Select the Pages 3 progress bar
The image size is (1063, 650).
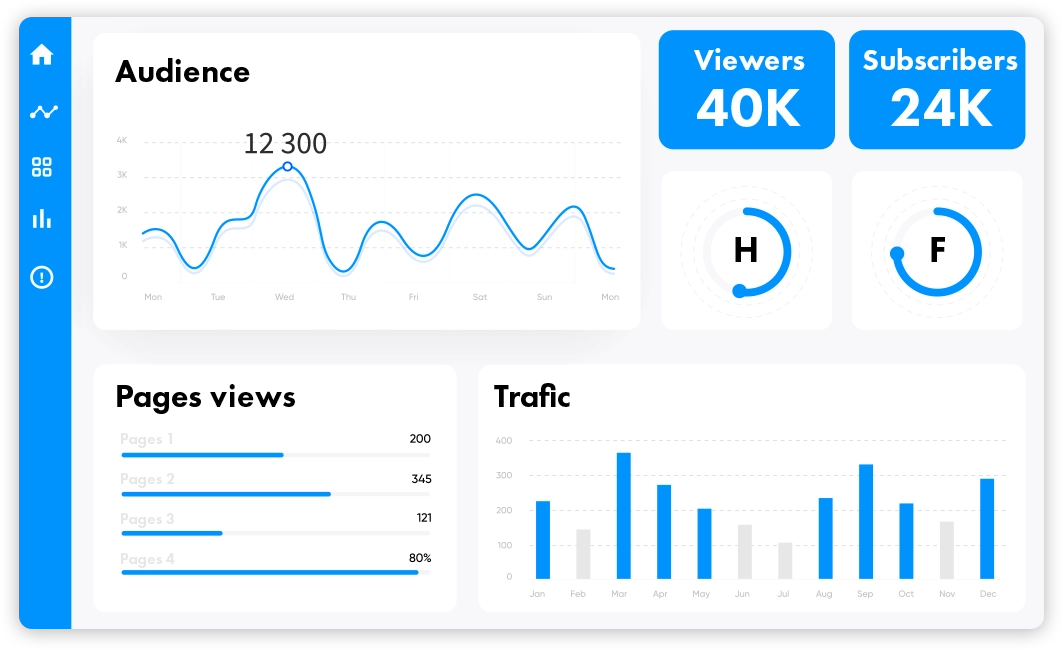pyautogui.click(x=275, y=533)
